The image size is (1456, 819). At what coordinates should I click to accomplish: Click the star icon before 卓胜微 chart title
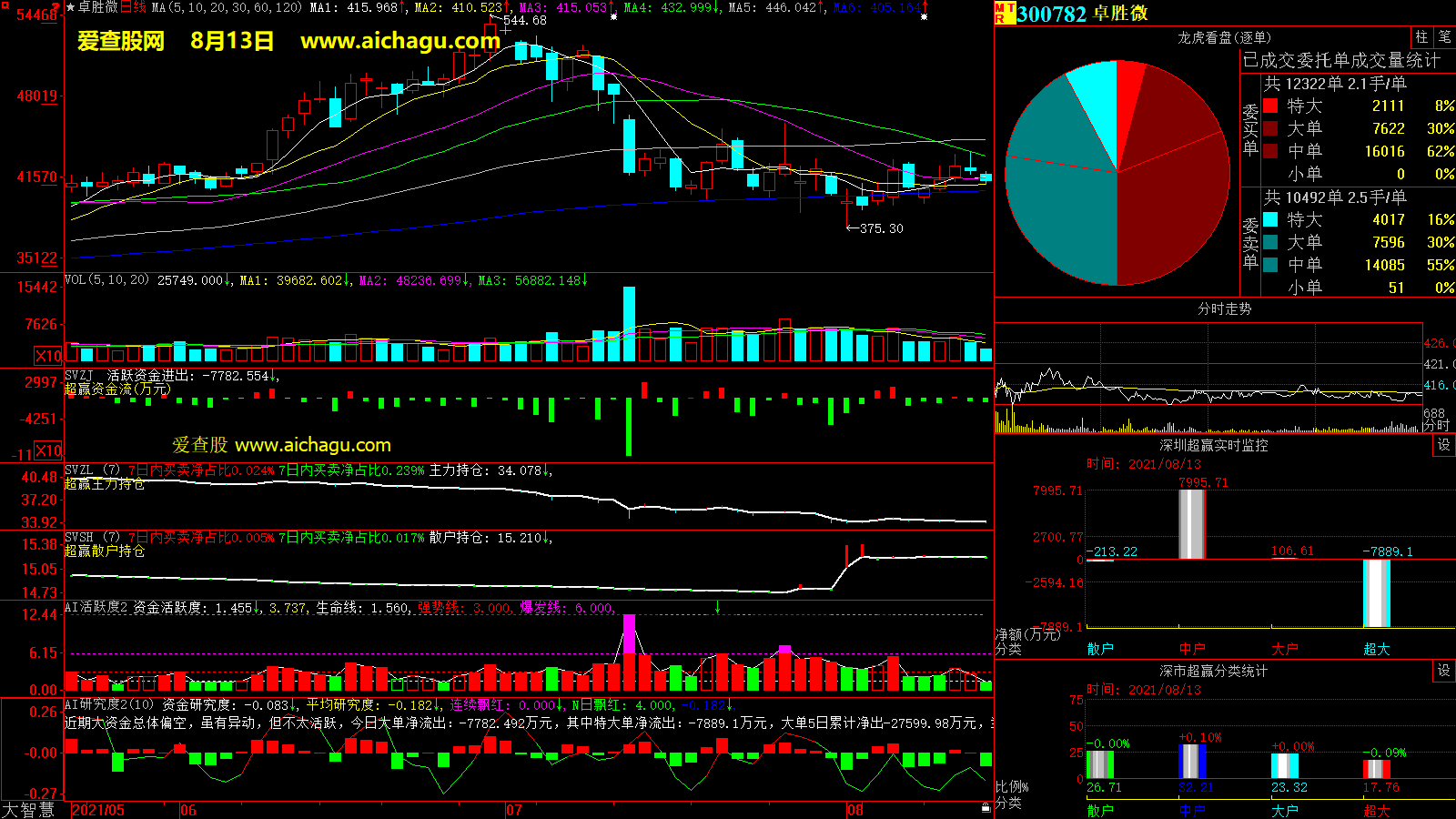click(x=71, y=7)
